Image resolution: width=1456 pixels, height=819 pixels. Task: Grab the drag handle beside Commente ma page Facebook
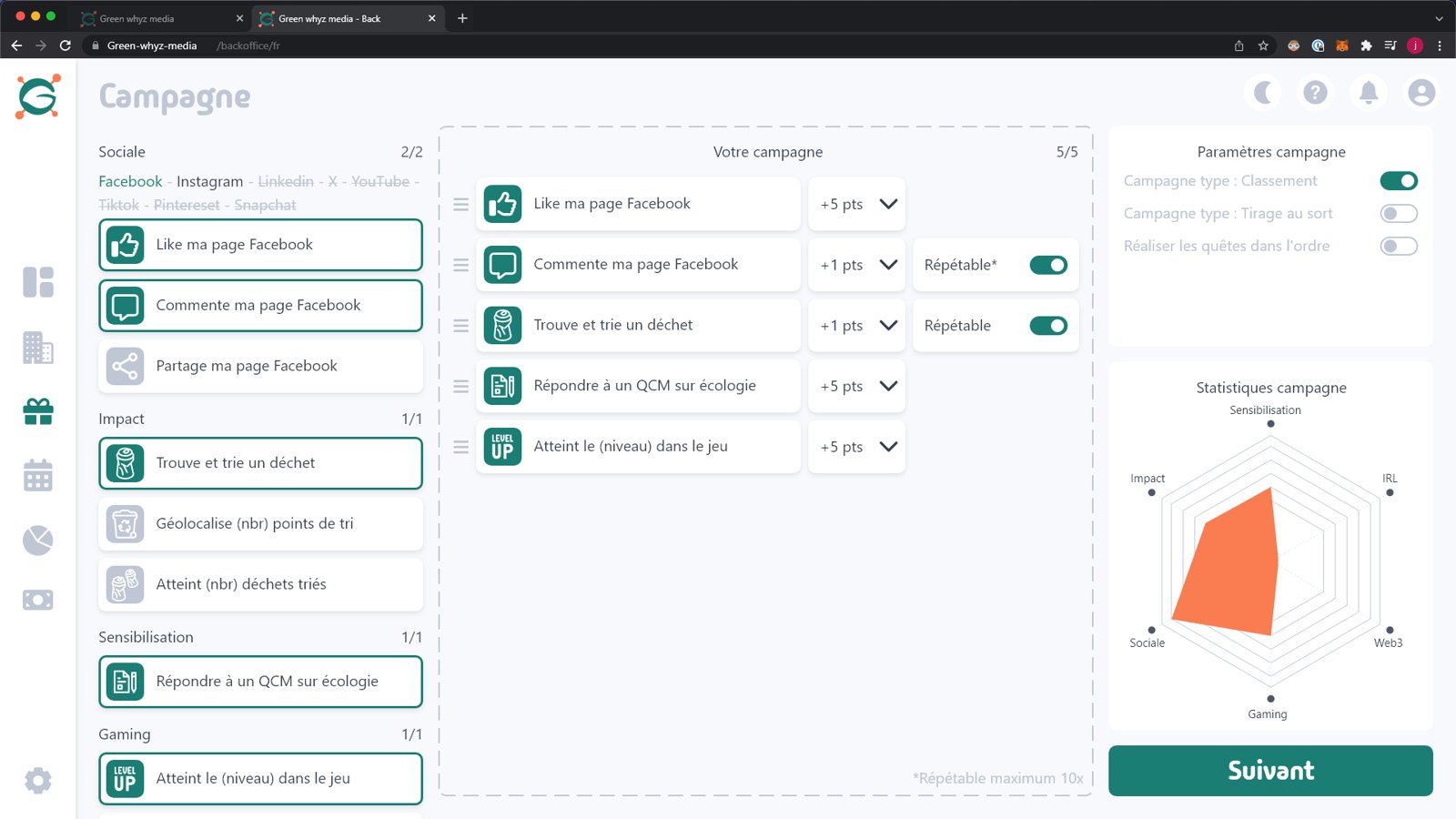coord(461,265)
